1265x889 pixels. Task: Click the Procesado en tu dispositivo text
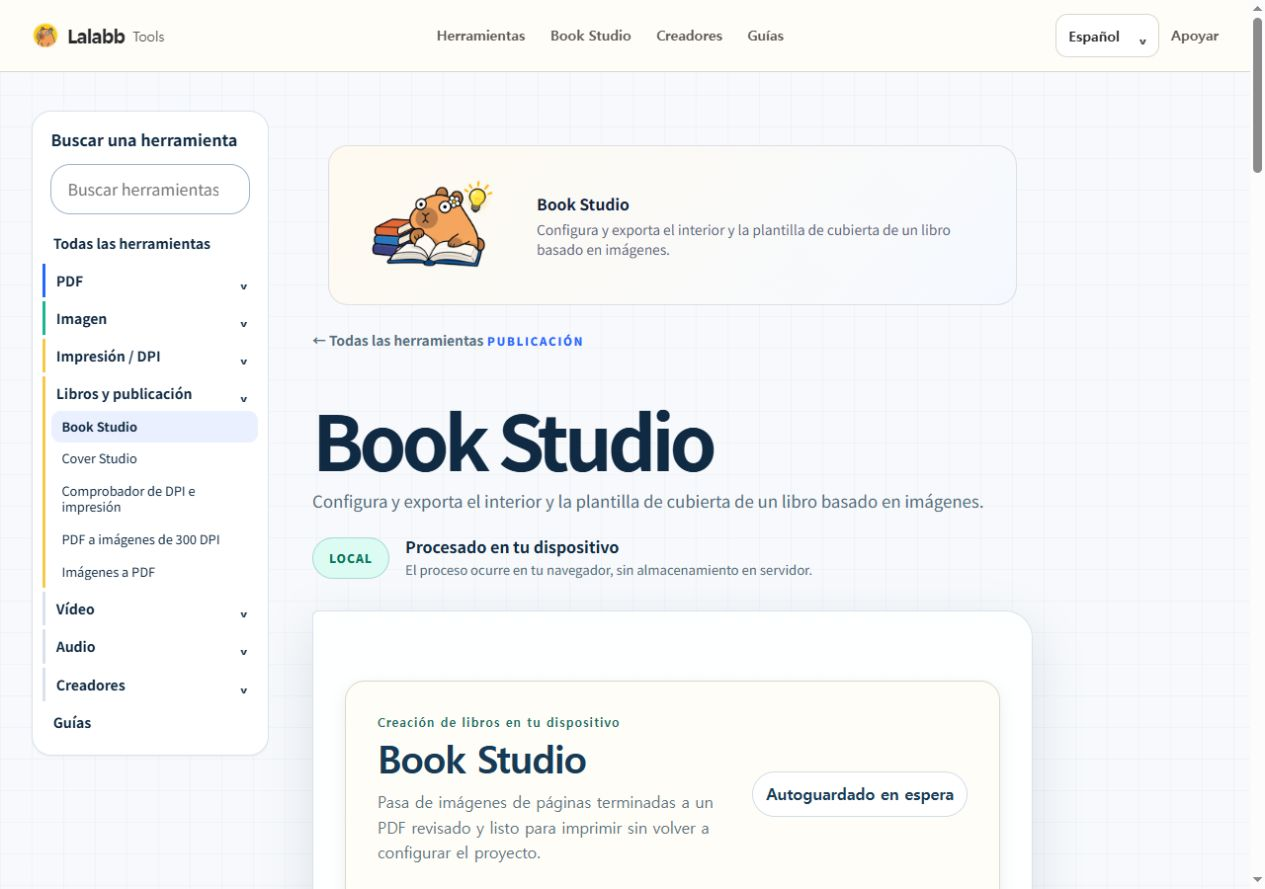[x=512, y=547]
